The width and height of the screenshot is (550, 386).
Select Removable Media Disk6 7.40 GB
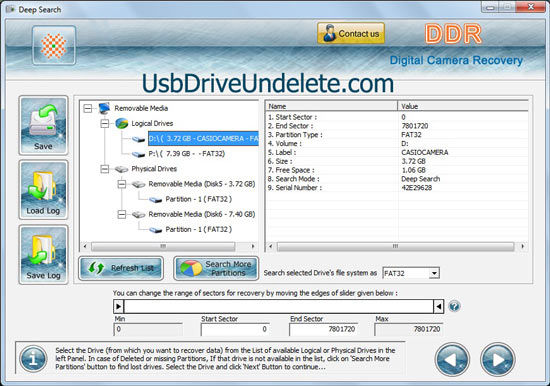[x=202, y=214]
